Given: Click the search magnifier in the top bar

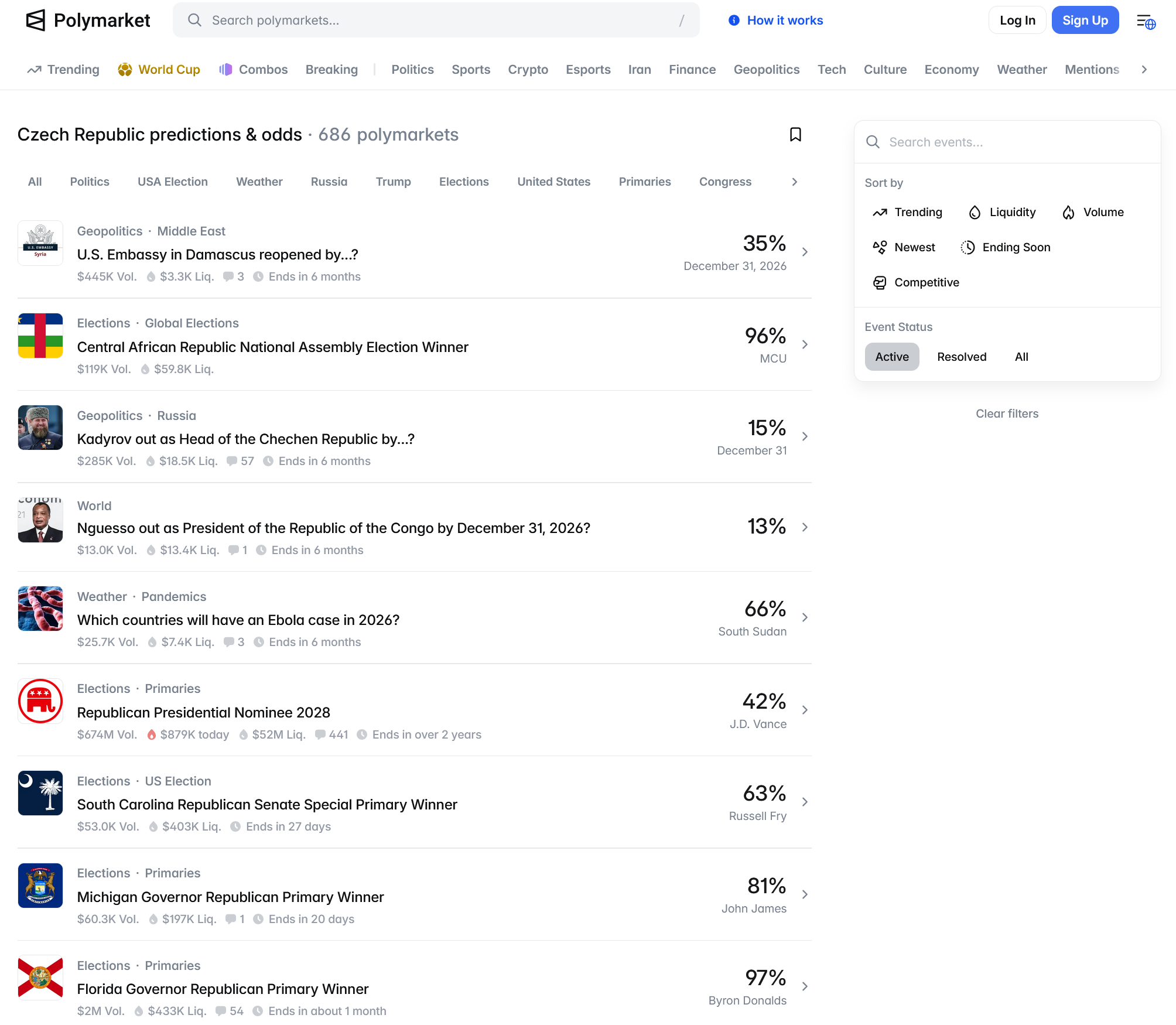Looking at the screenshot, I should pos(194,20).
